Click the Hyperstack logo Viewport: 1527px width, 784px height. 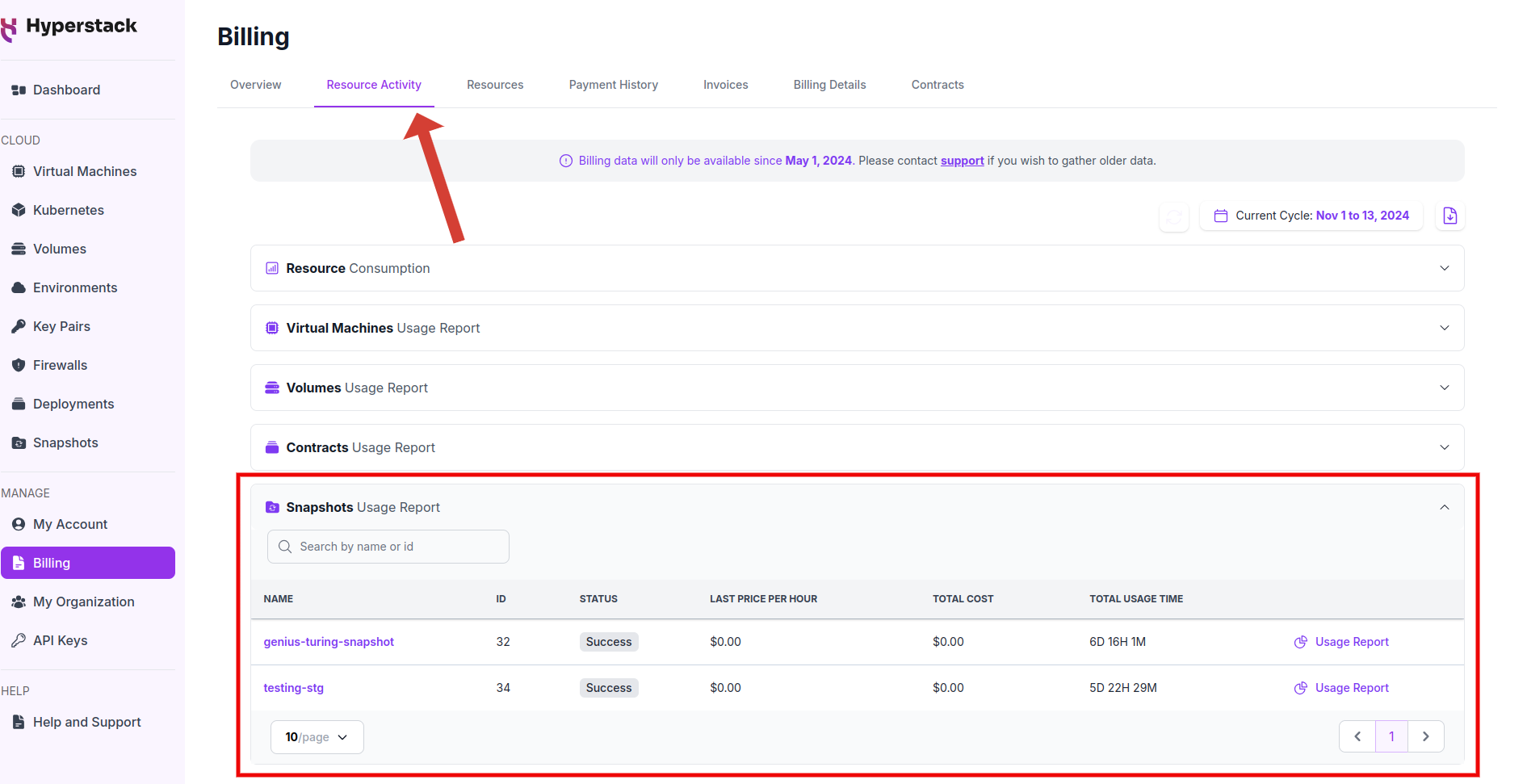(69, 27)
